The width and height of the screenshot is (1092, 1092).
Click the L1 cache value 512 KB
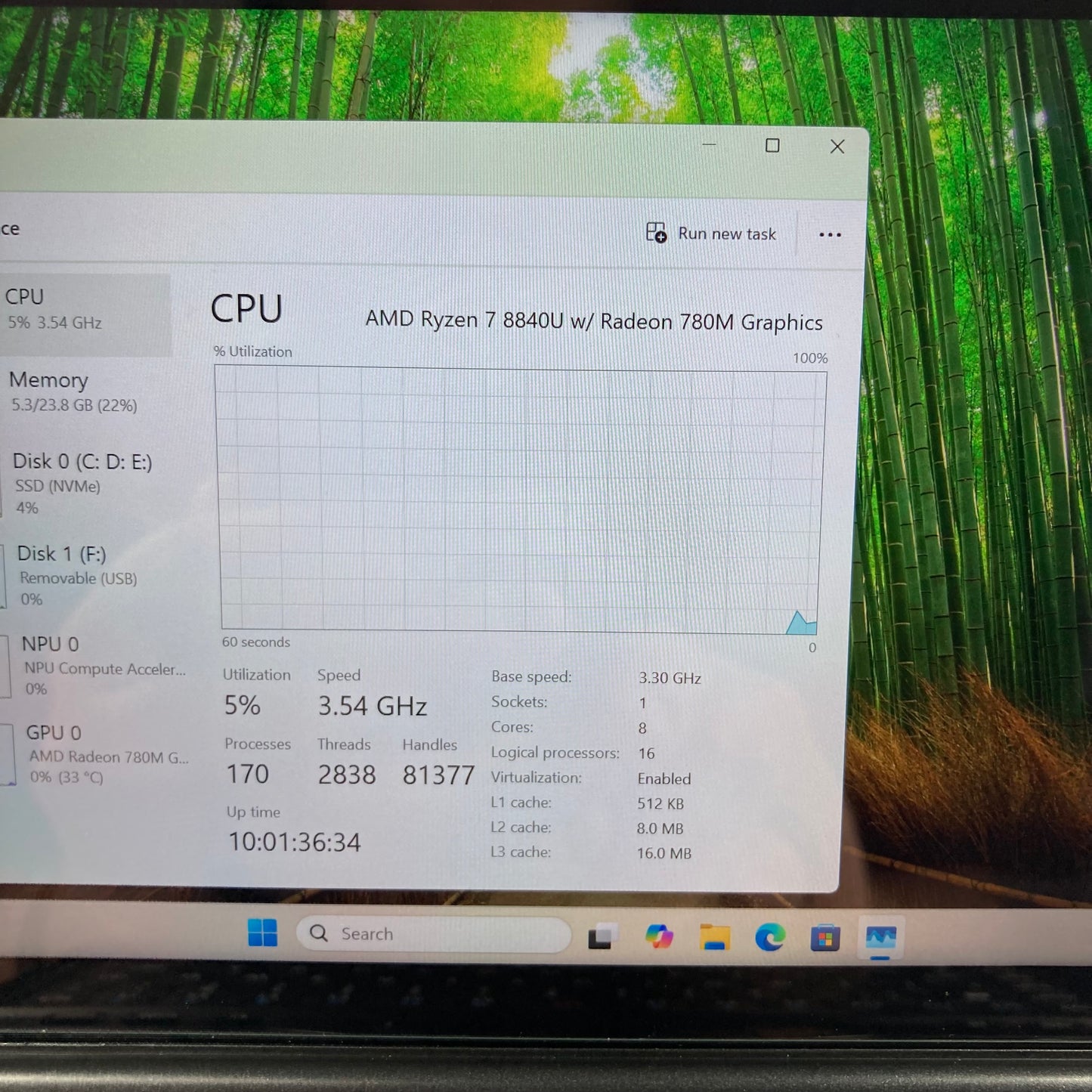(660, 803)
